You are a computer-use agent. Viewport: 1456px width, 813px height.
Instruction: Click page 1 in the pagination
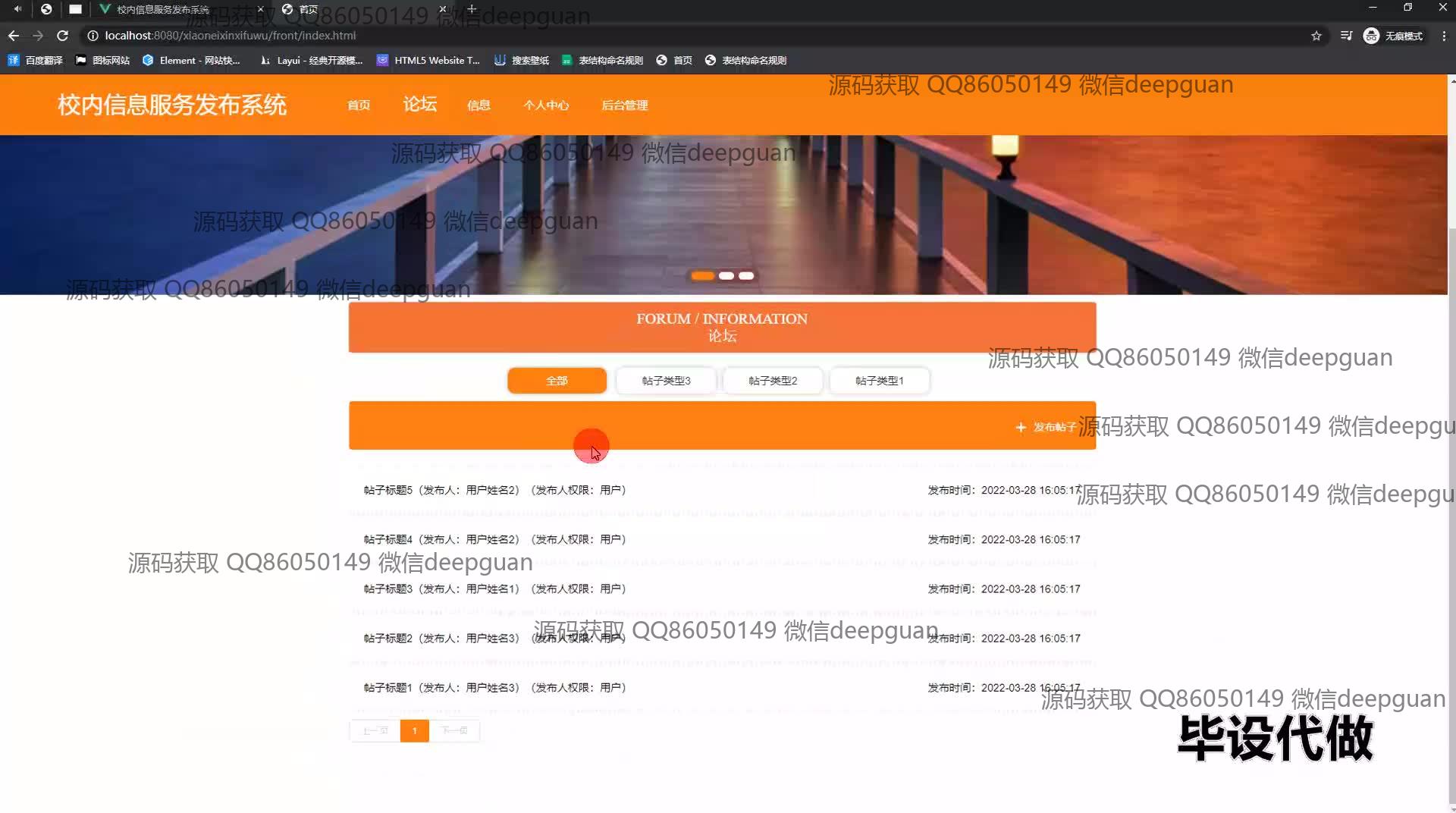click(414, 730)
